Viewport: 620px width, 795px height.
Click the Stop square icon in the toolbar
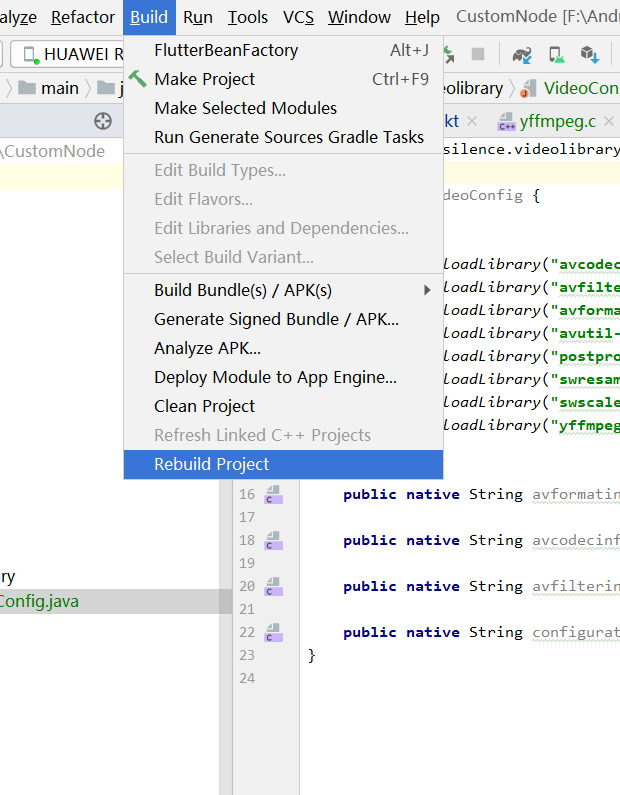click(x=478, y=54)
